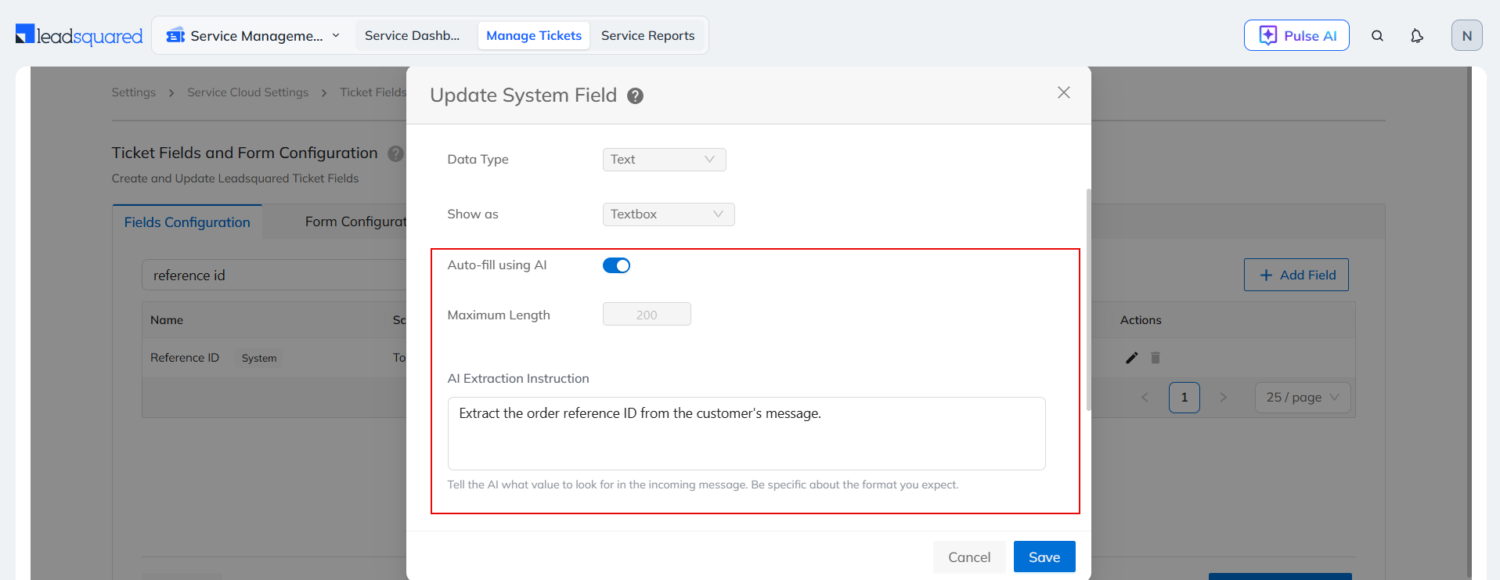The image size is (1500, 580).
Task: Select page 1 in pagination
Action: [1184, 397]
